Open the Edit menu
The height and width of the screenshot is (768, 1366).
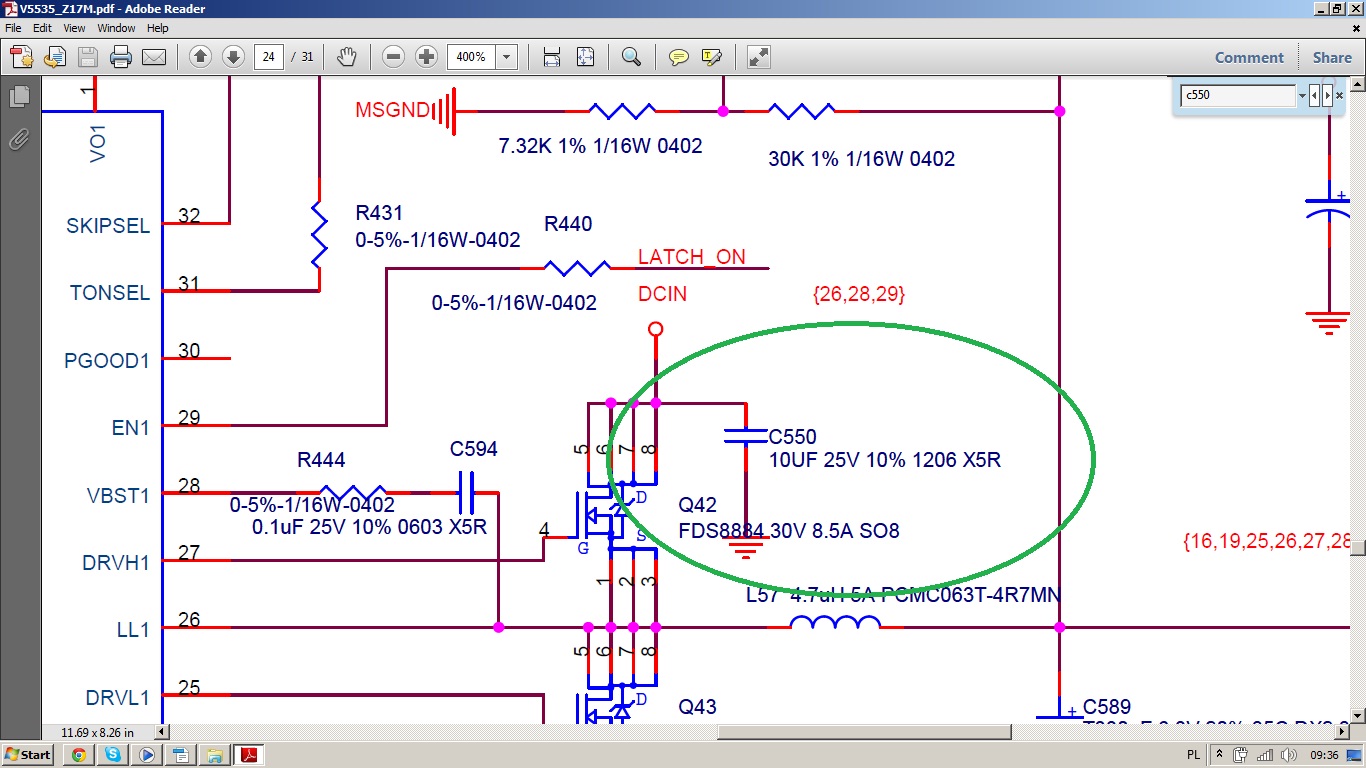[x=42, y=28]
